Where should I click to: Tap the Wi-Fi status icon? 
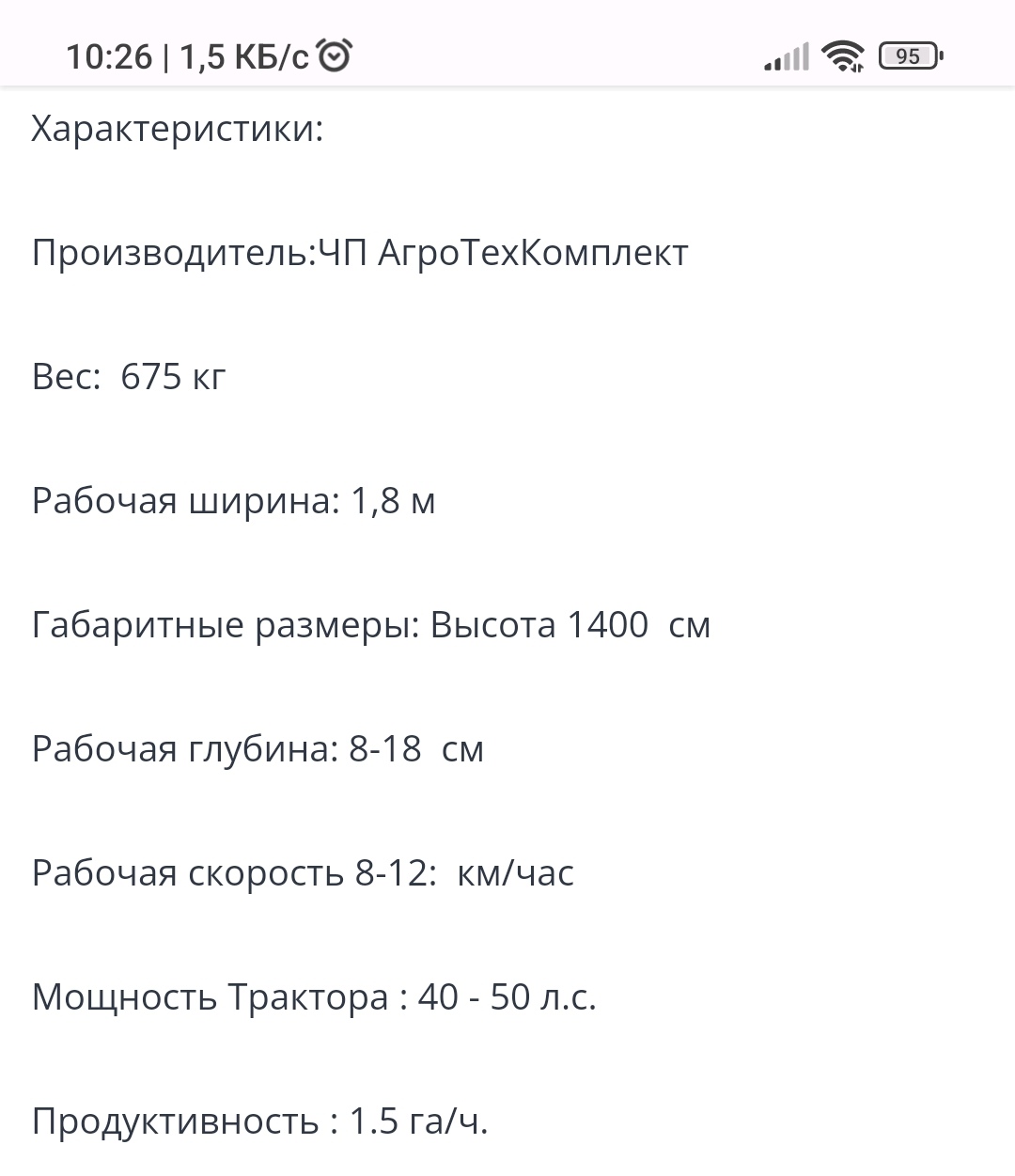842,56
